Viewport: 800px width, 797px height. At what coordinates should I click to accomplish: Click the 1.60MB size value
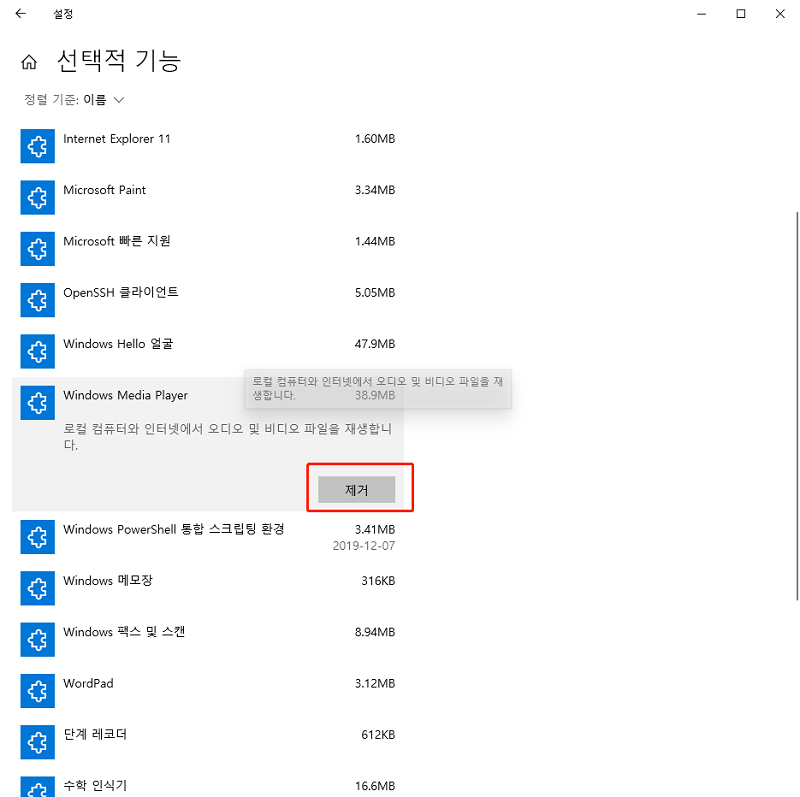(375, 139)
